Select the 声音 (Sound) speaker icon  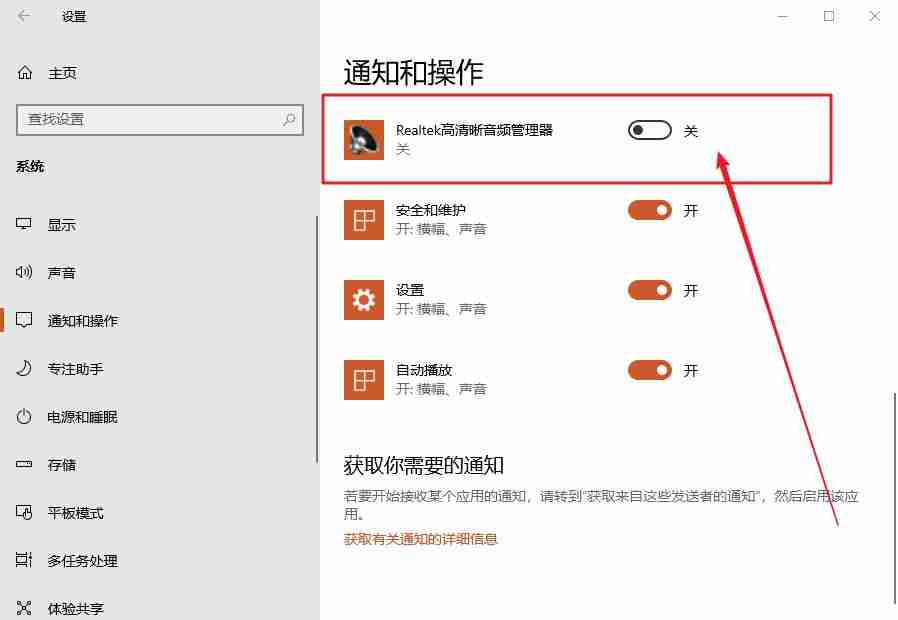23,272
